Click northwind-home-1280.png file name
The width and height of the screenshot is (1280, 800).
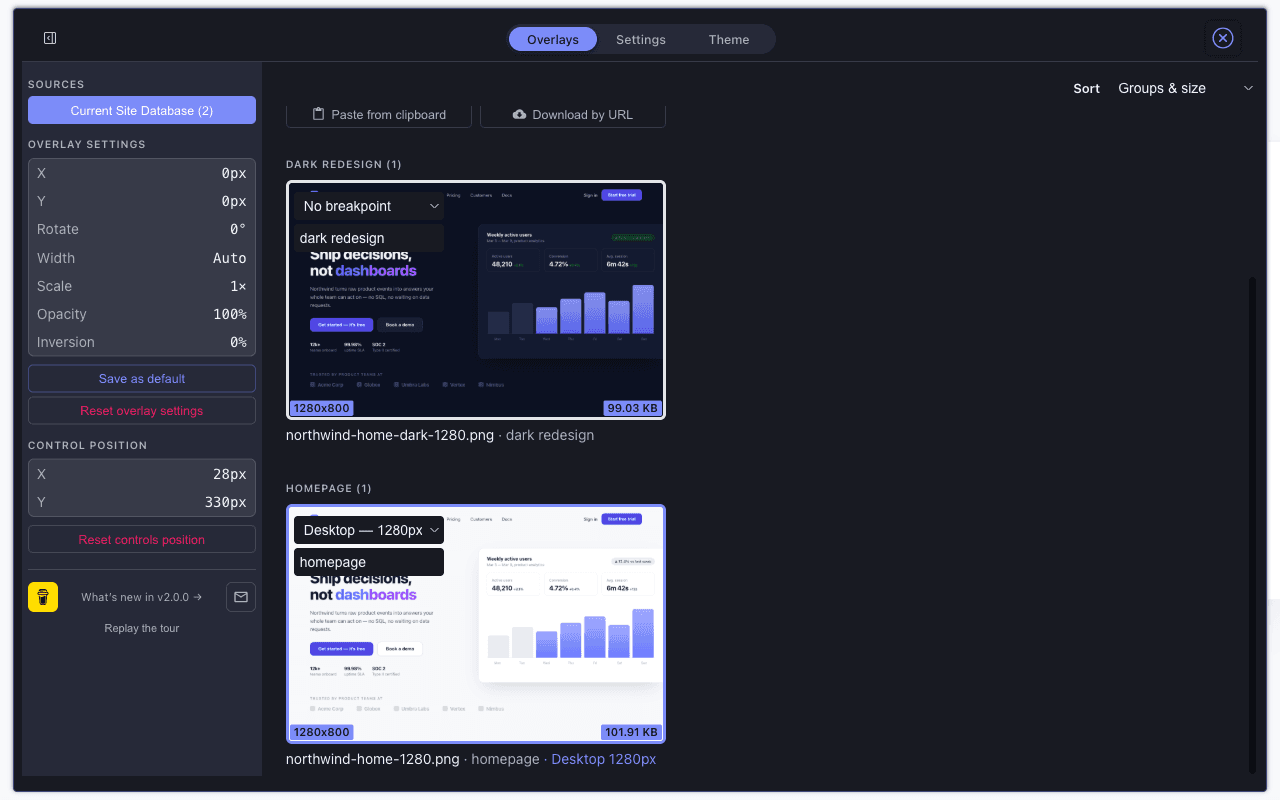373,759
